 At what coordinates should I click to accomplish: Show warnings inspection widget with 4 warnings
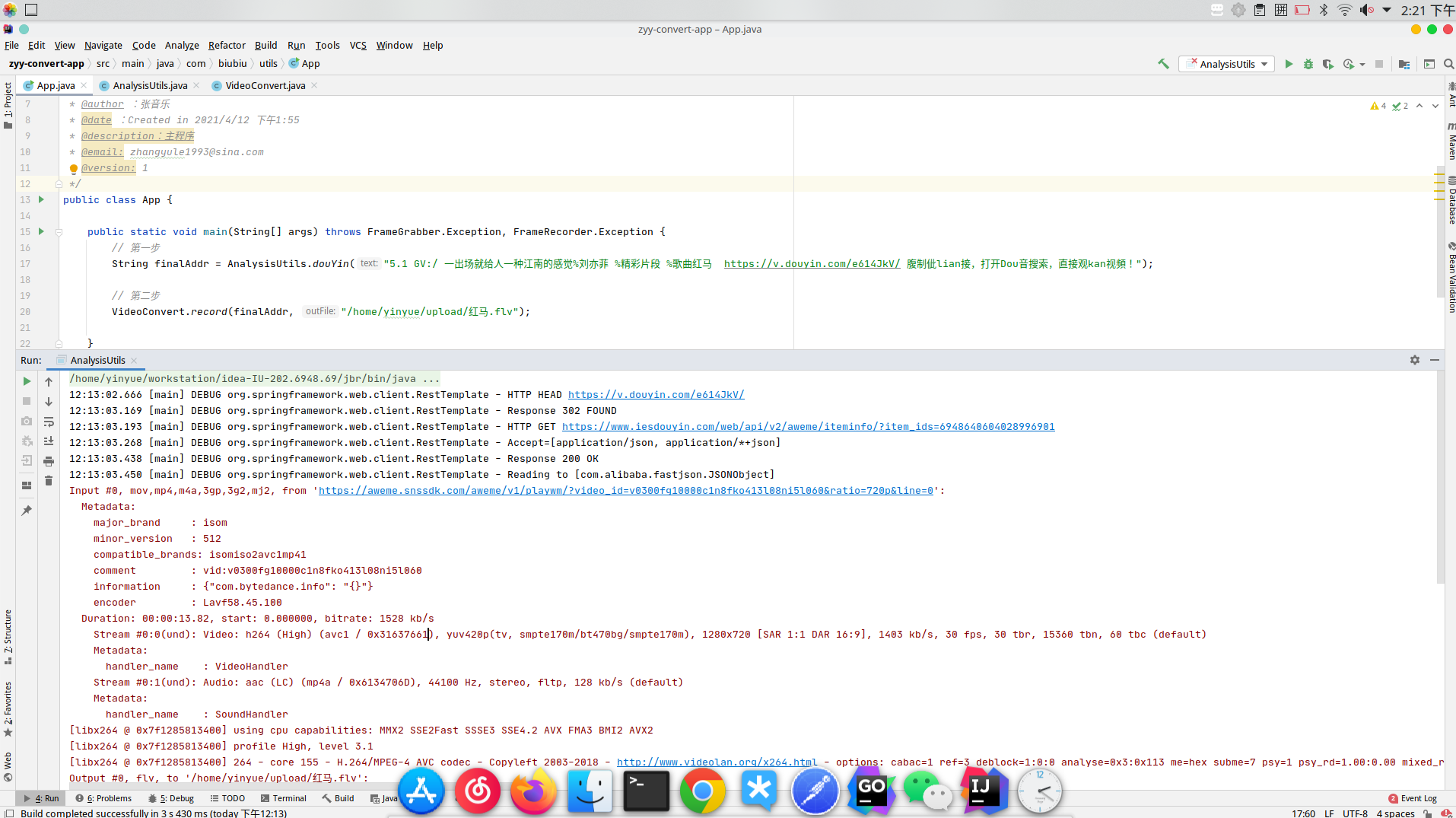(x=1378, y=106)
